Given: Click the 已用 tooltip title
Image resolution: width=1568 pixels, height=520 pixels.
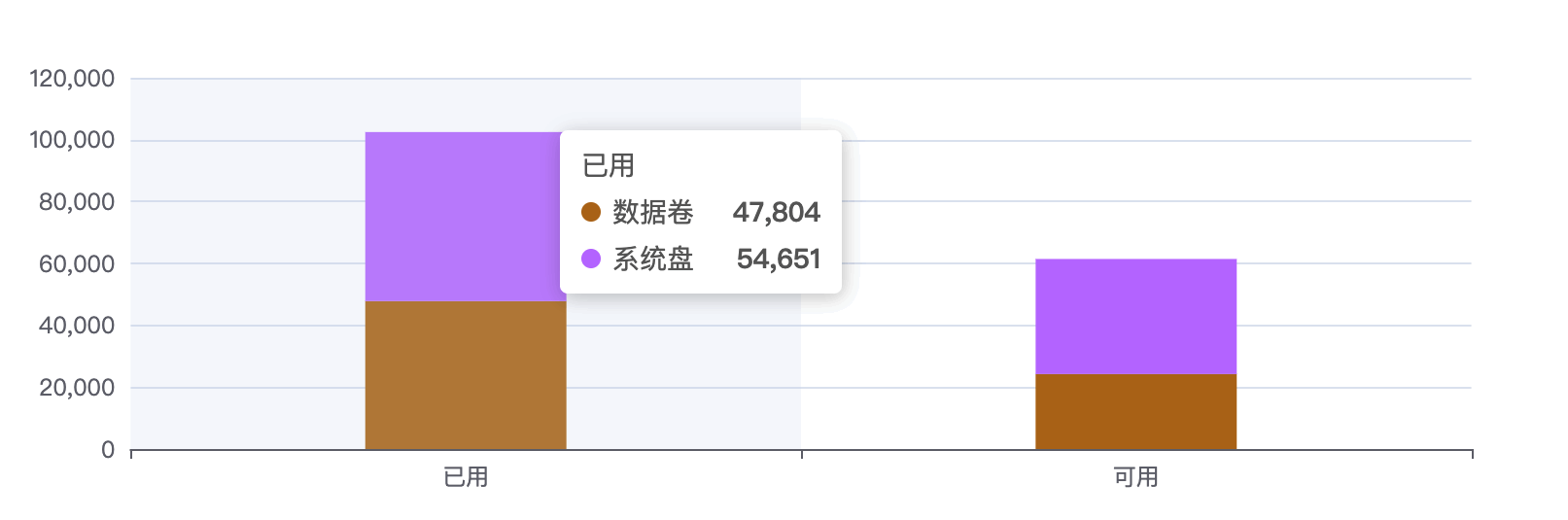Looking at the screenshot, I should (x=609, y=166).
